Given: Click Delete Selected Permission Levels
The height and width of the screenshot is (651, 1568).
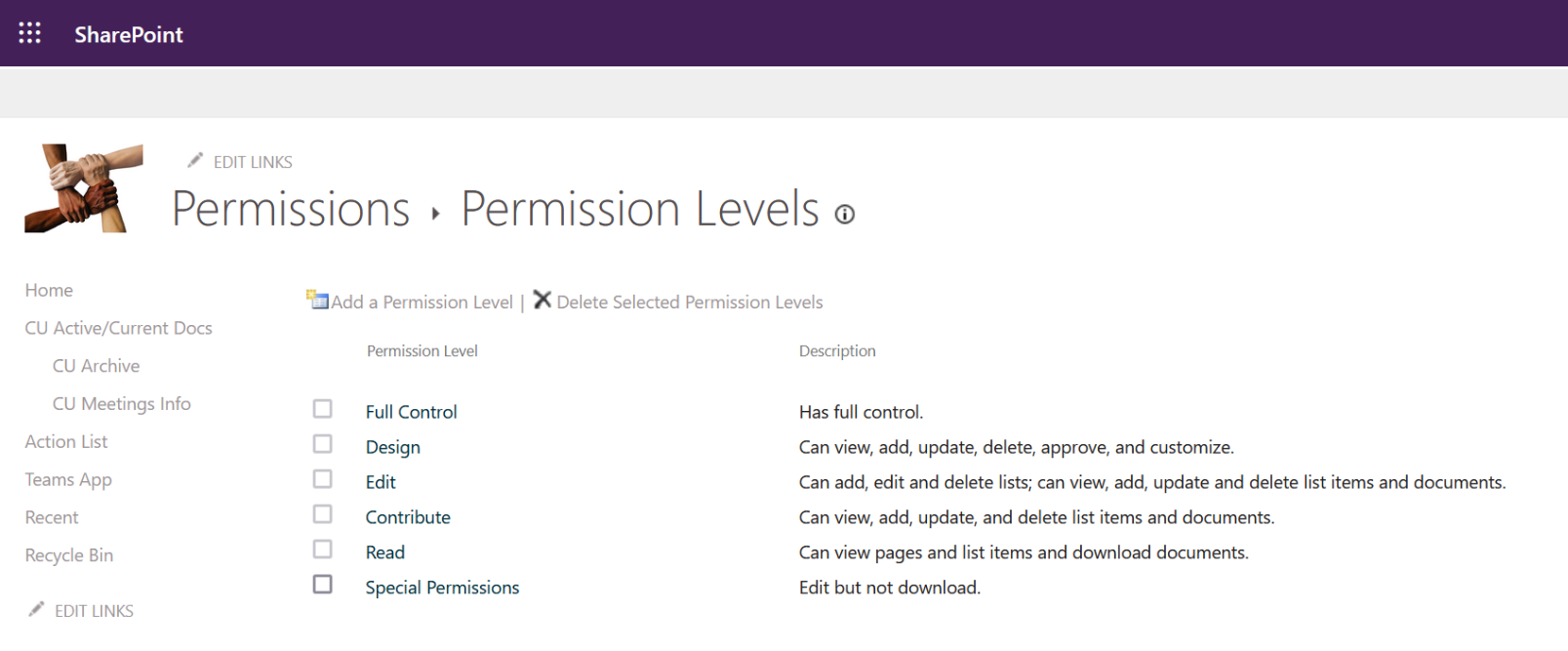Looking at the screenshot, I should (690, 303).
